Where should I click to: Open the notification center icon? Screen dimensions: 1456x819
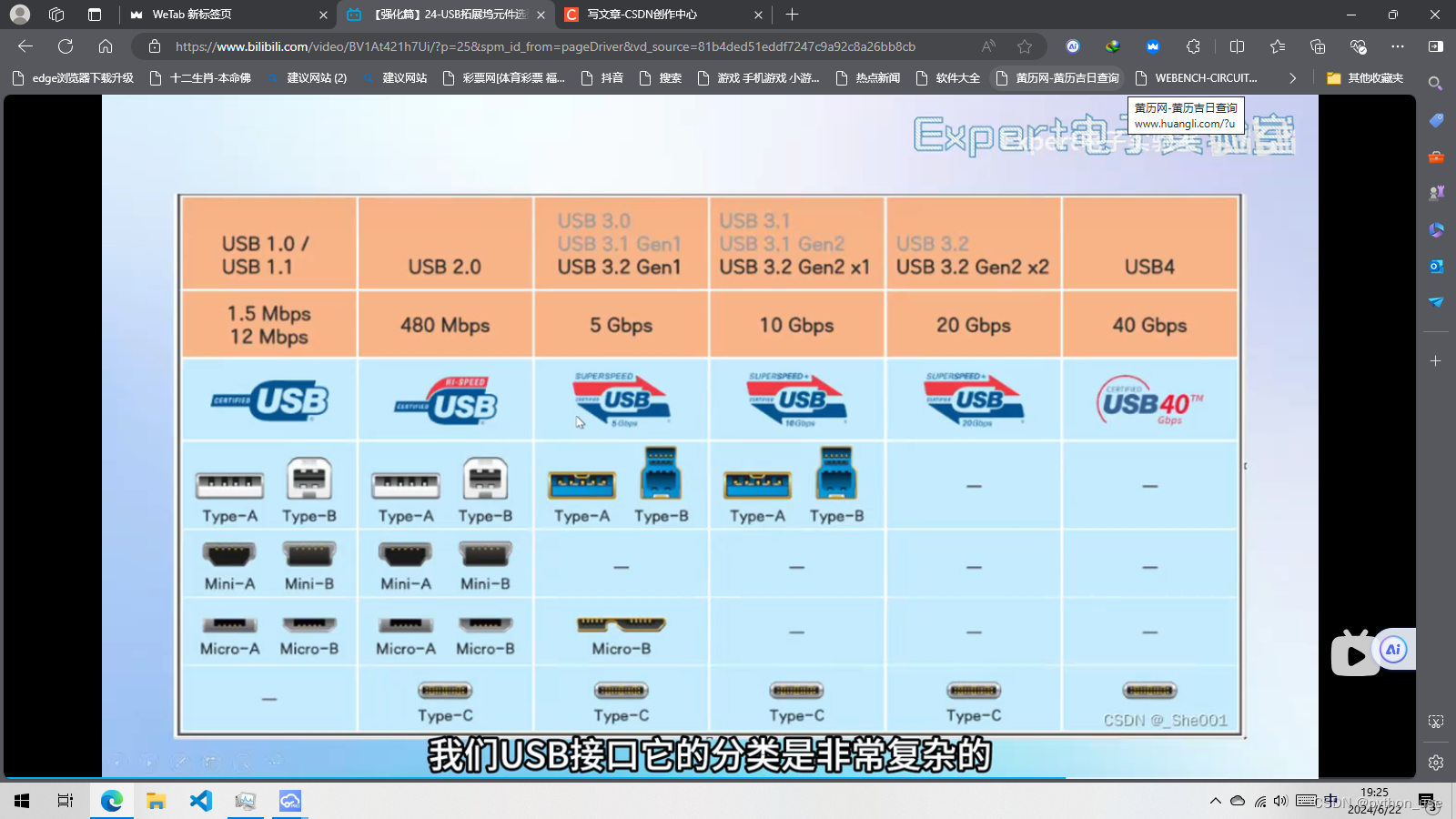pos(1427,801)
